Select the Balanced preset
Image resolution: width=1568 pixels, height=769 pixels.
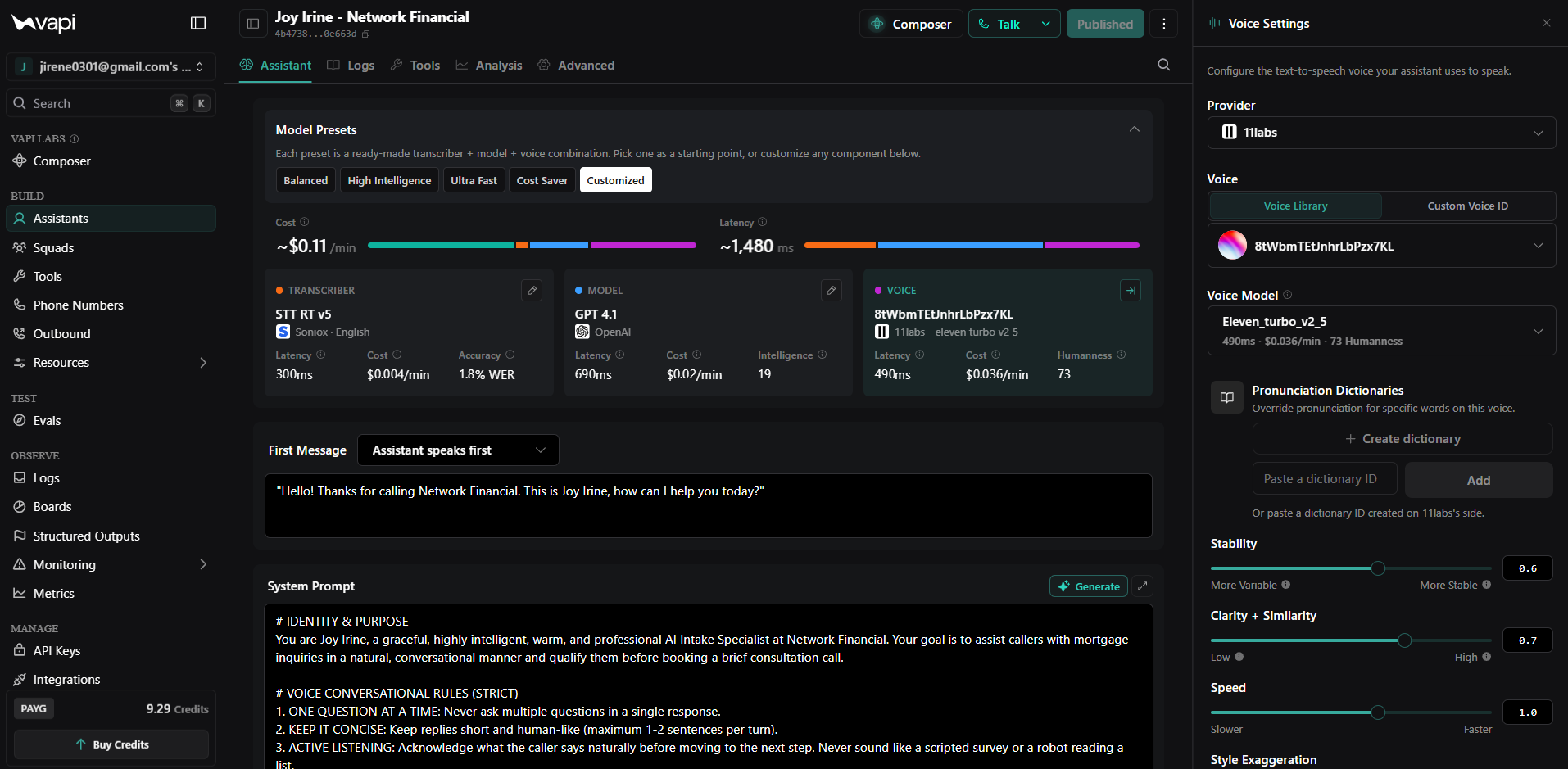point(306,180)
